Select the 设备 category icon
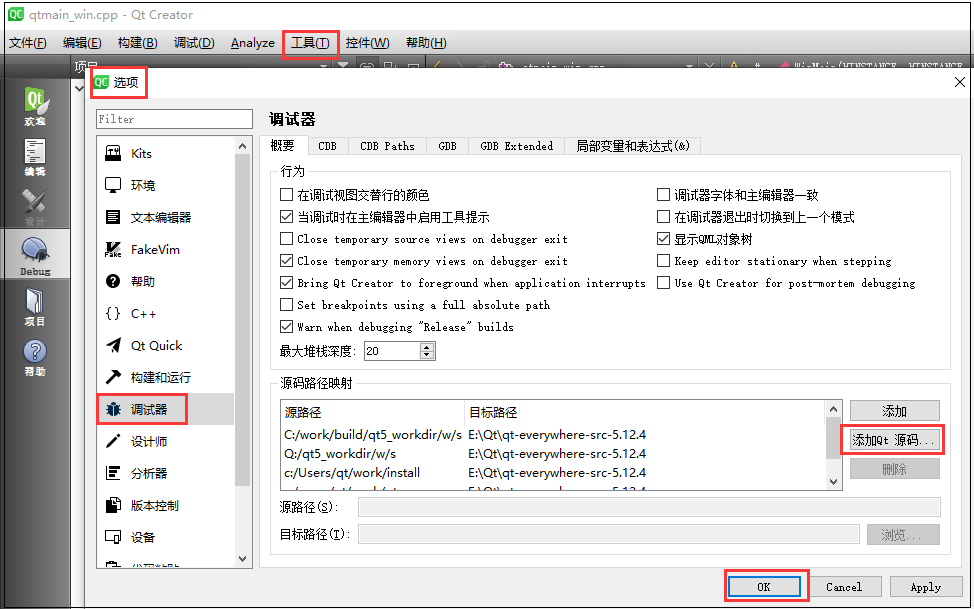974x609 pixels. point(113,537)
